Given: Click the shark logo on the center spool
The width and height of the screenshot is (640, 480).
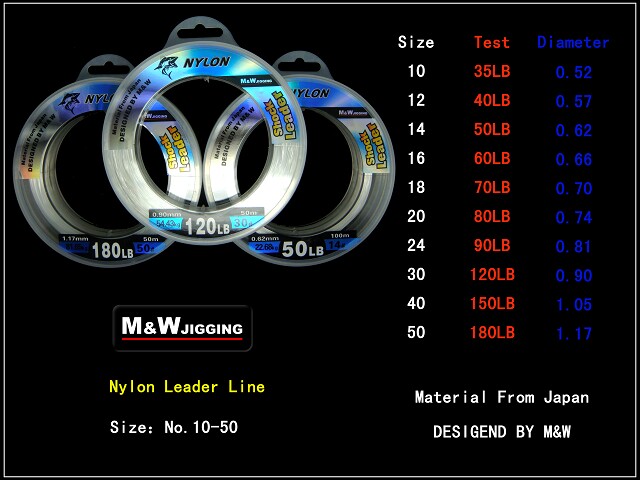Looking at the screenshot, I should [166, 67].
